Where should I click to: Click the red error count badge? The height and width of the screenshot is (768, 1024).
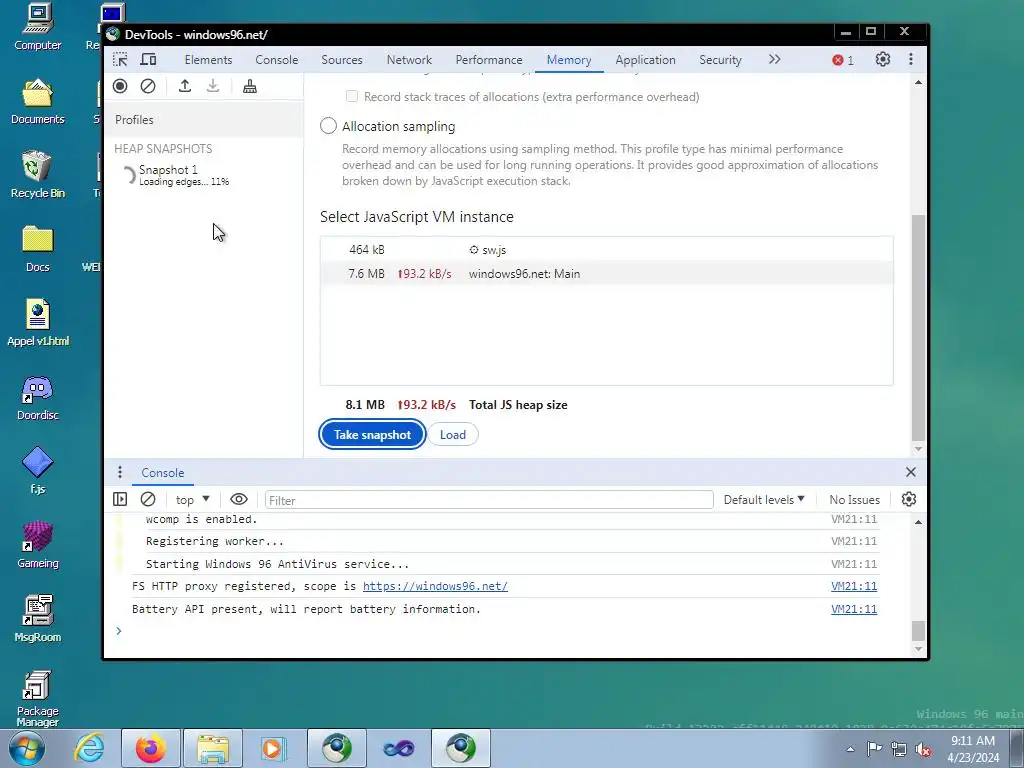tap(842, 60)
